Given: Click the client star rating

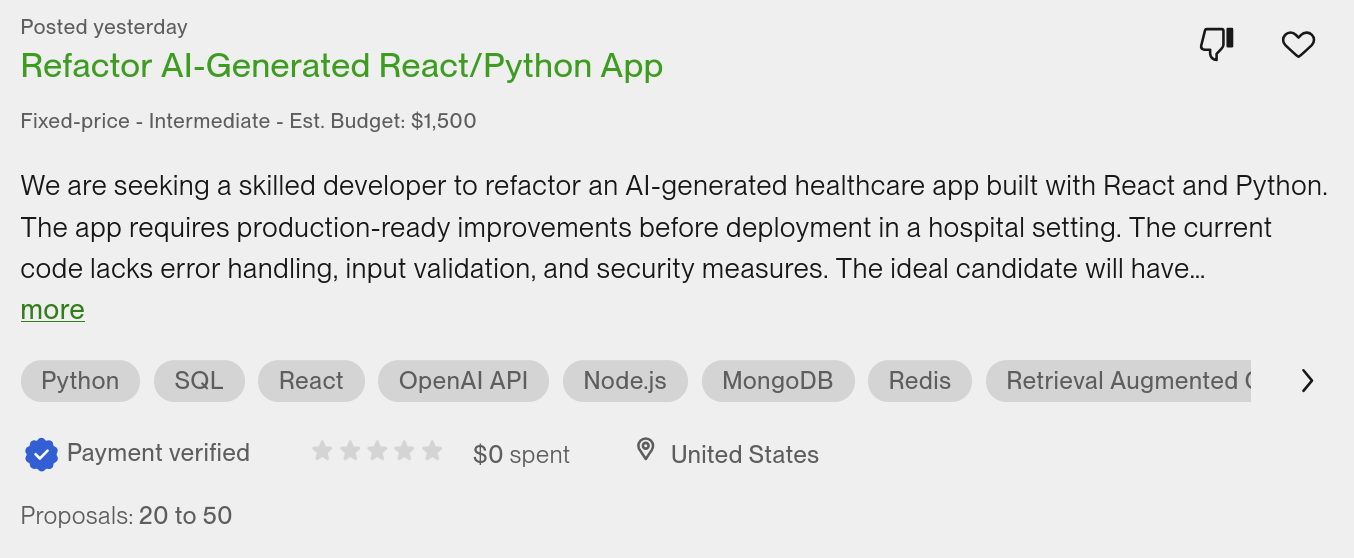Looking at the screenshot, I should tap(377, 452).
